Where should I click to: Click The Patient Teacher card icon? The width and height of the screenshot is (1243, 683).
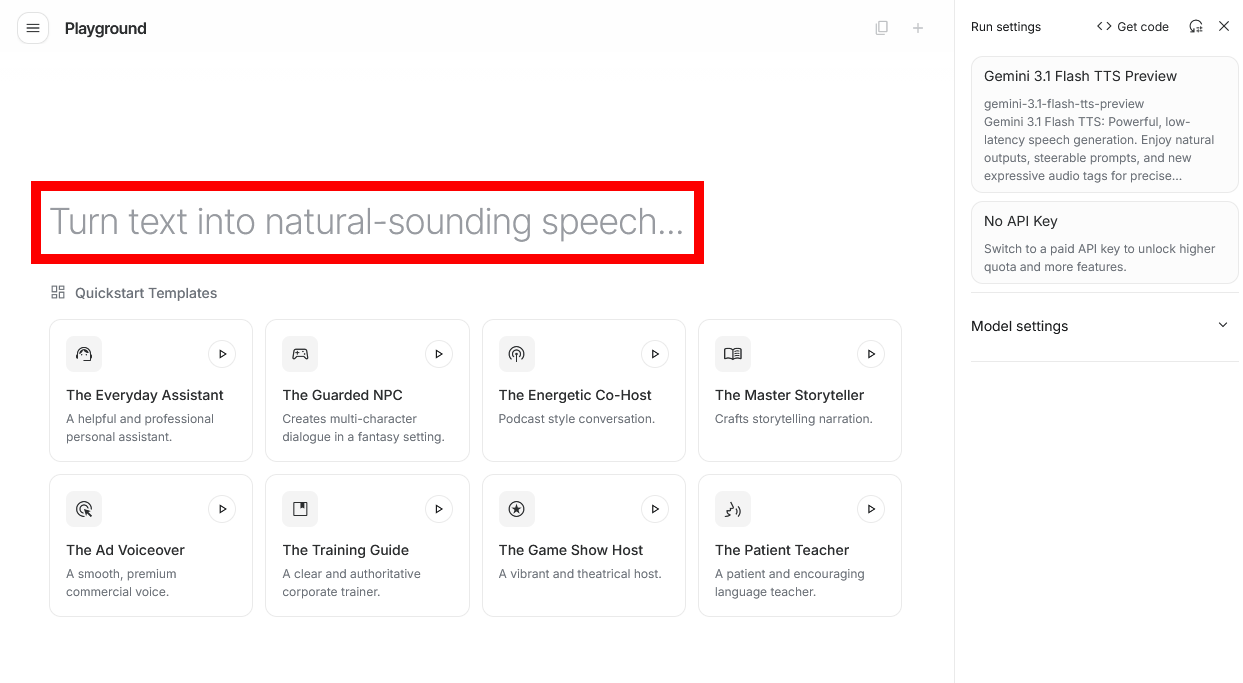pyautogui.click(x=733, y=509)
